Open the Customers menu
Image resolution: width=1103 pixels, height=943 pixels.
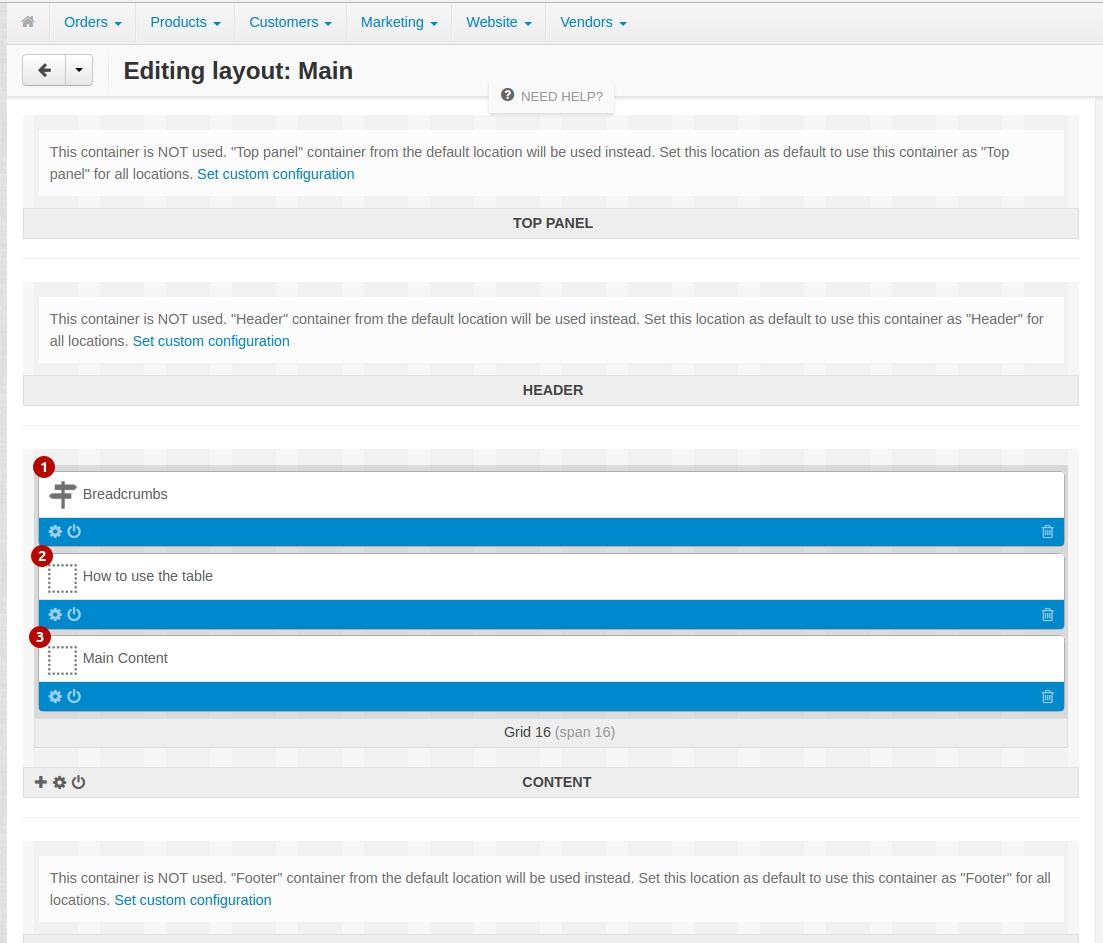[x=290, y=23]
